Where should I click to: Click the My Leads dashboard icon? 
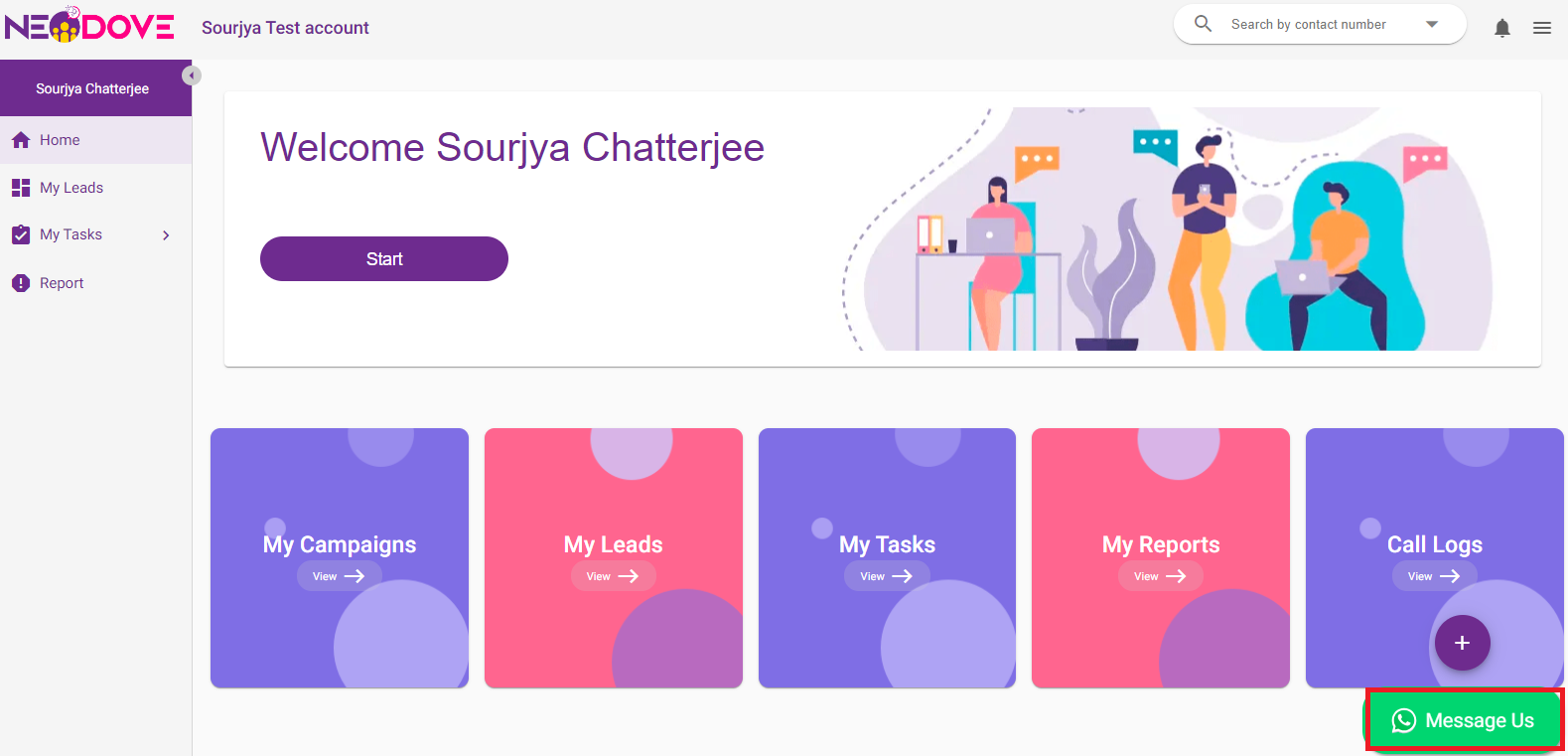[x=21, y=188]
